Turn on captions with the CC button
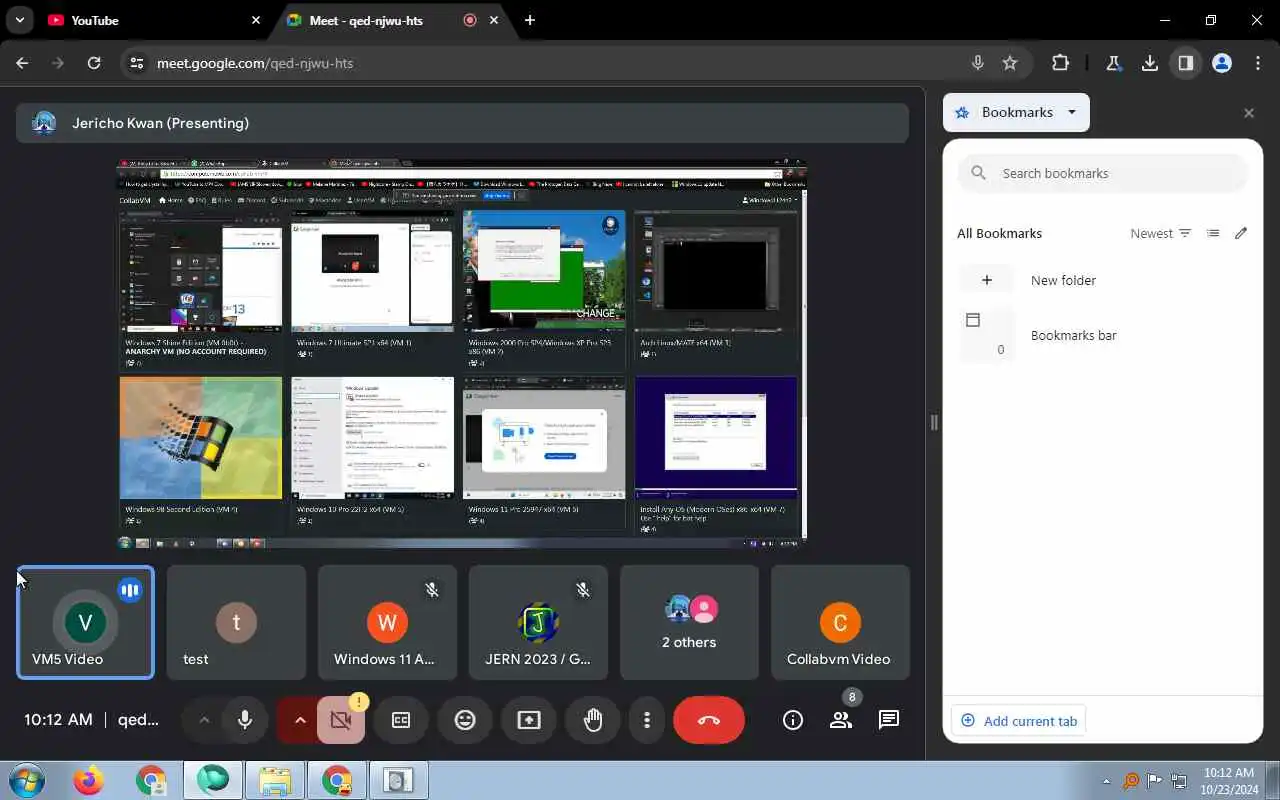The height and width of the screenshot is (800, 1280). [x=401, y=720]
